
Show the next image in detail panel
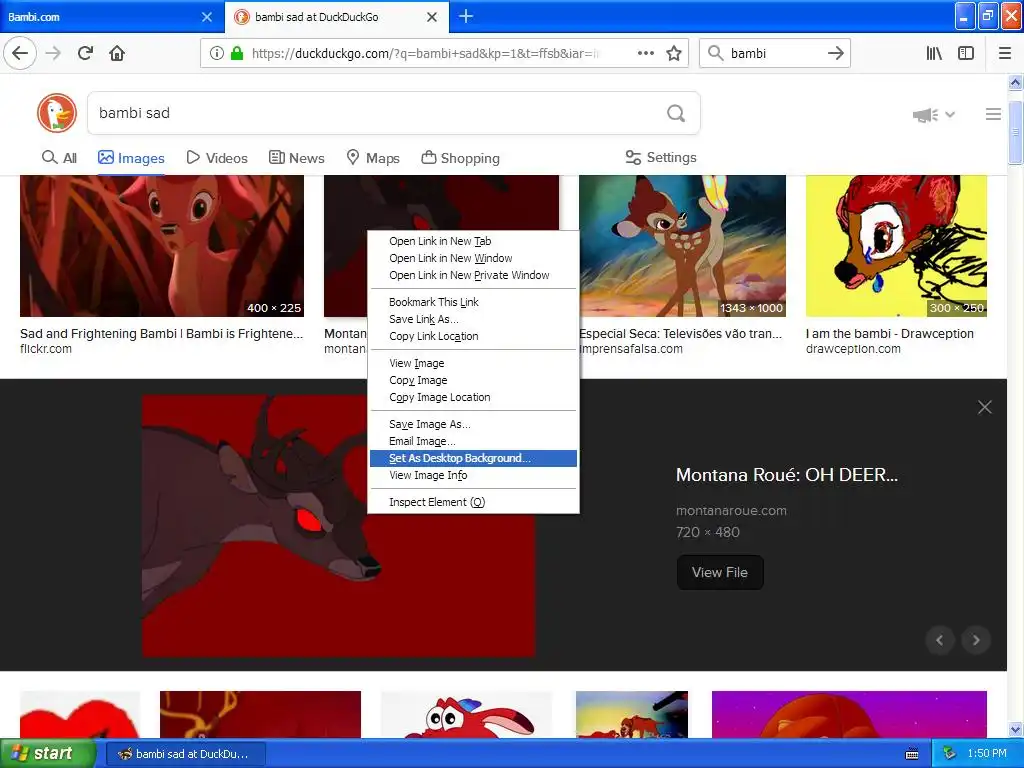[x=976, y=640]
